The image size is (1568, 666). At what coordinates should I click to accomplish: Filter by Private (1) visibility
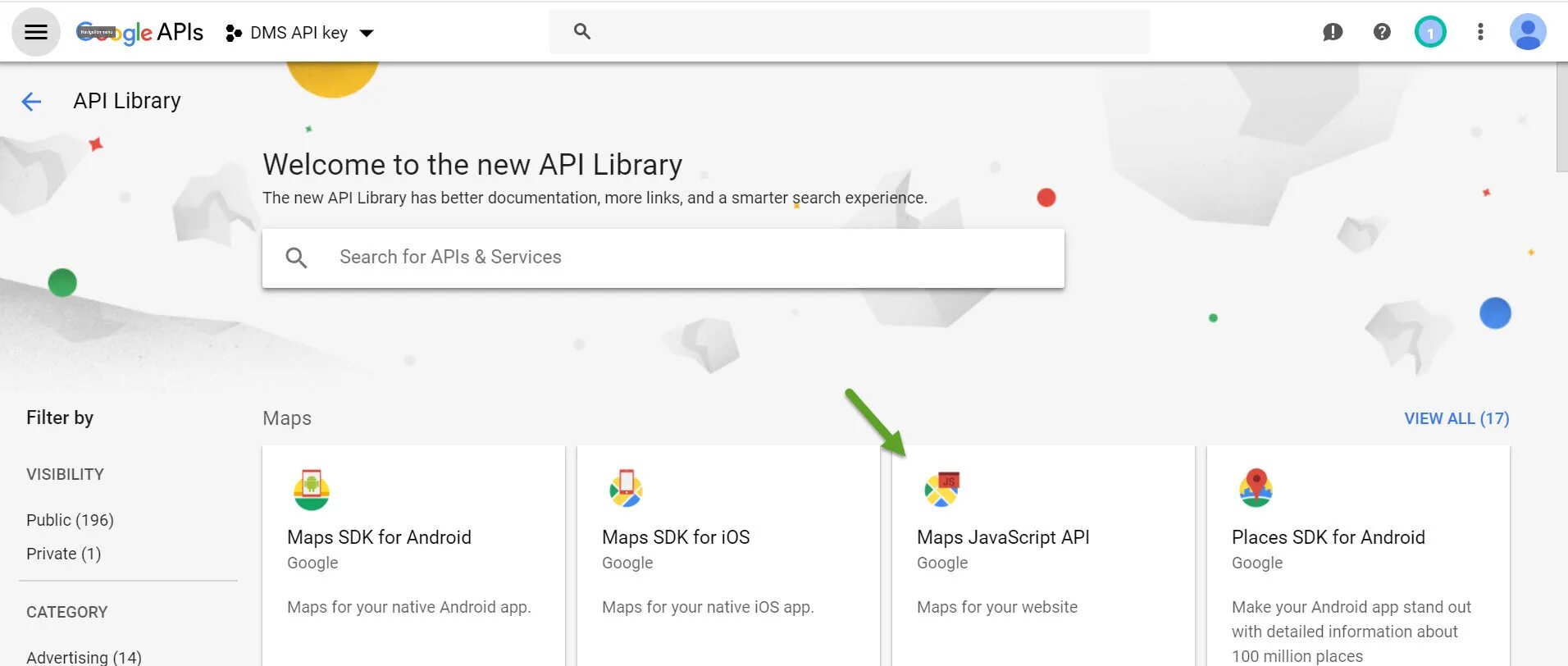point(63,554)
